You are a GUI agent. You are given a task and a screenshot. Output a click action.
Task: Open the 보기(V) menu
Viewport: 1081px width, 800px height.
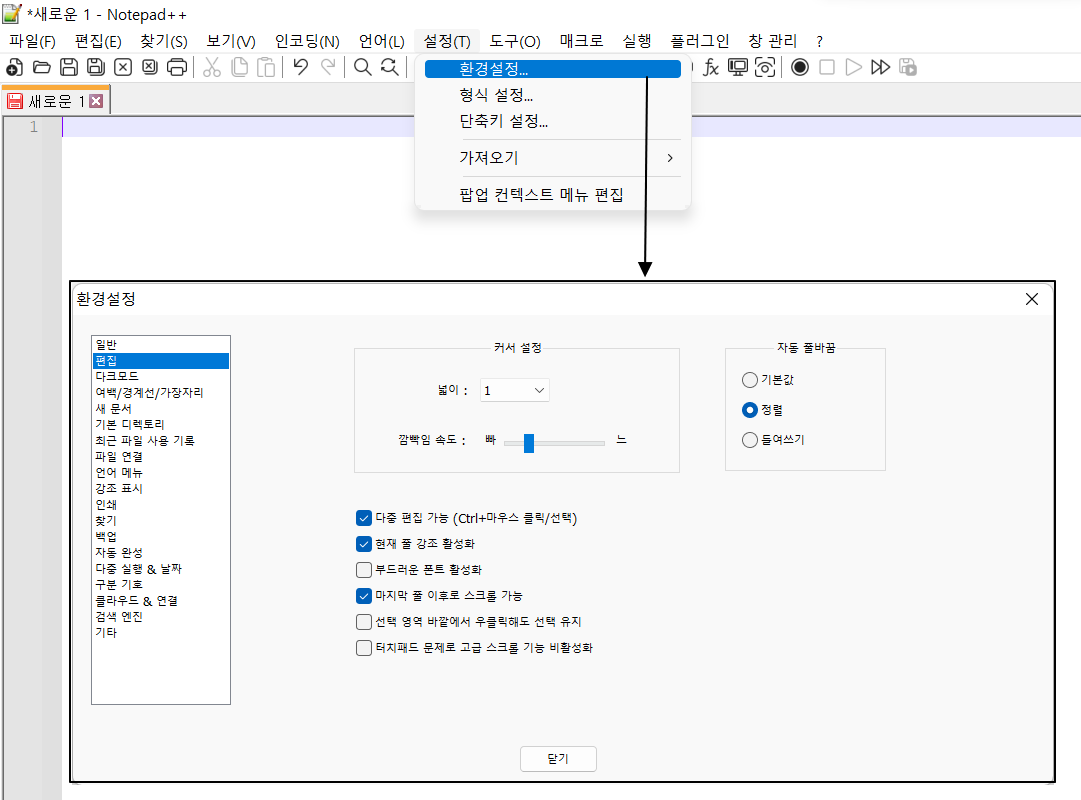(x=231, y=41)
